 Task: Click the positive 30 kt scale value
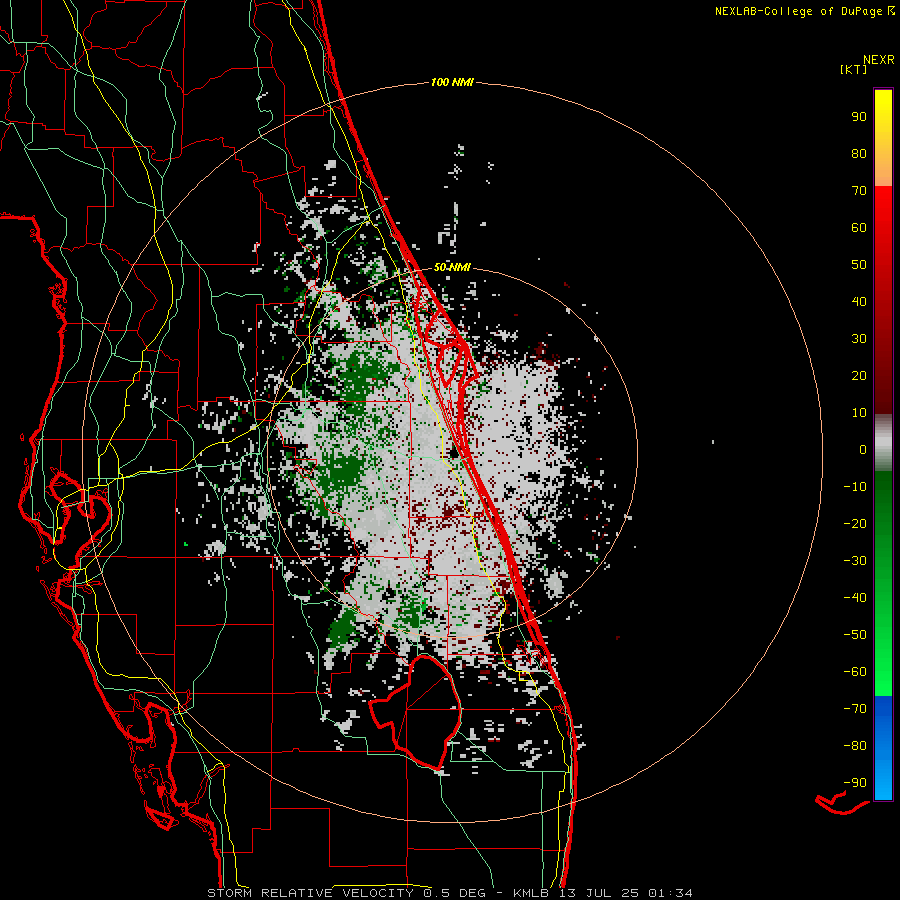pos(859,339)
